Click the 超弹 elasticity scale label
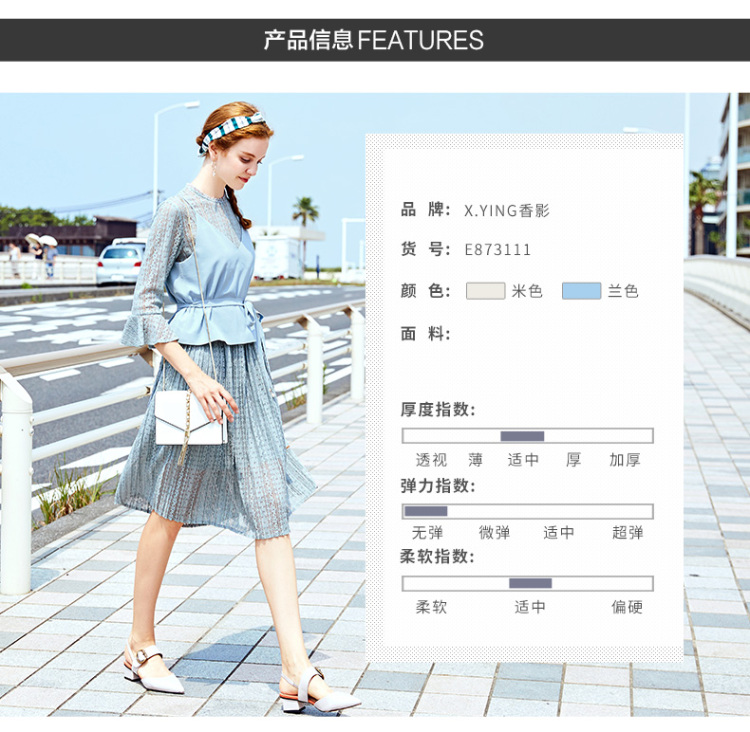This screenshot has height=732, width=750. pos(628,532)
